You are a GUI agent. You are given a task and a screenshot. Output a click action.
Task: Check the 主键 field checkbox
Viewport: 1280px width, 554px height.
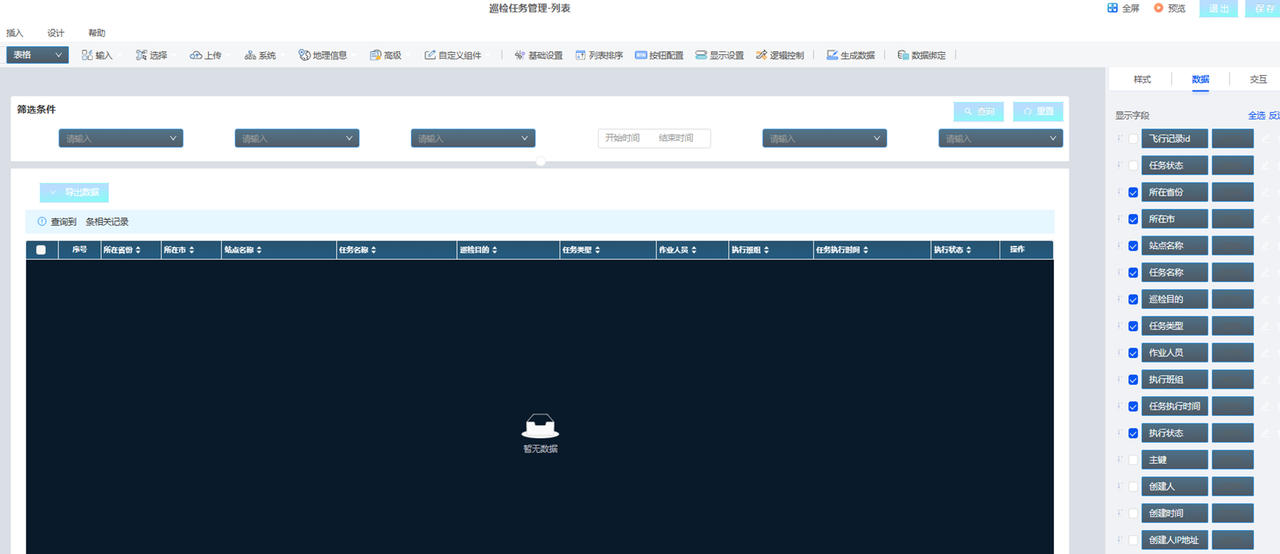[x=1133, y=460]
